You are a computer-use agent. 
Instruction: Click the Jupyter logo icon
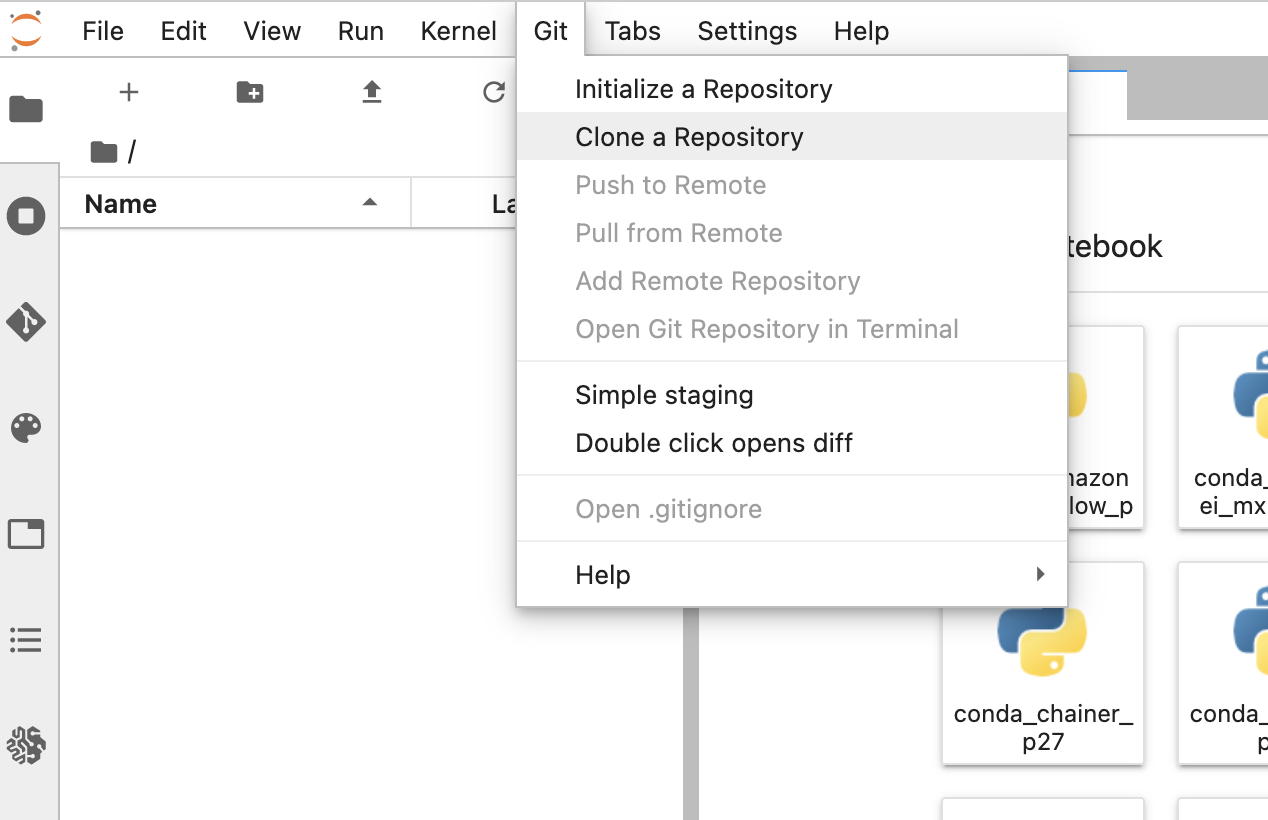click(x=26, y=30)
